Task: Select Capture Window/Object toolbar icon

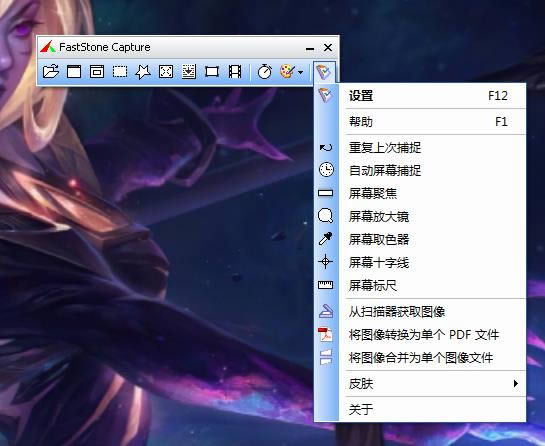Action: pyautogui.click(x=97, y=72)
